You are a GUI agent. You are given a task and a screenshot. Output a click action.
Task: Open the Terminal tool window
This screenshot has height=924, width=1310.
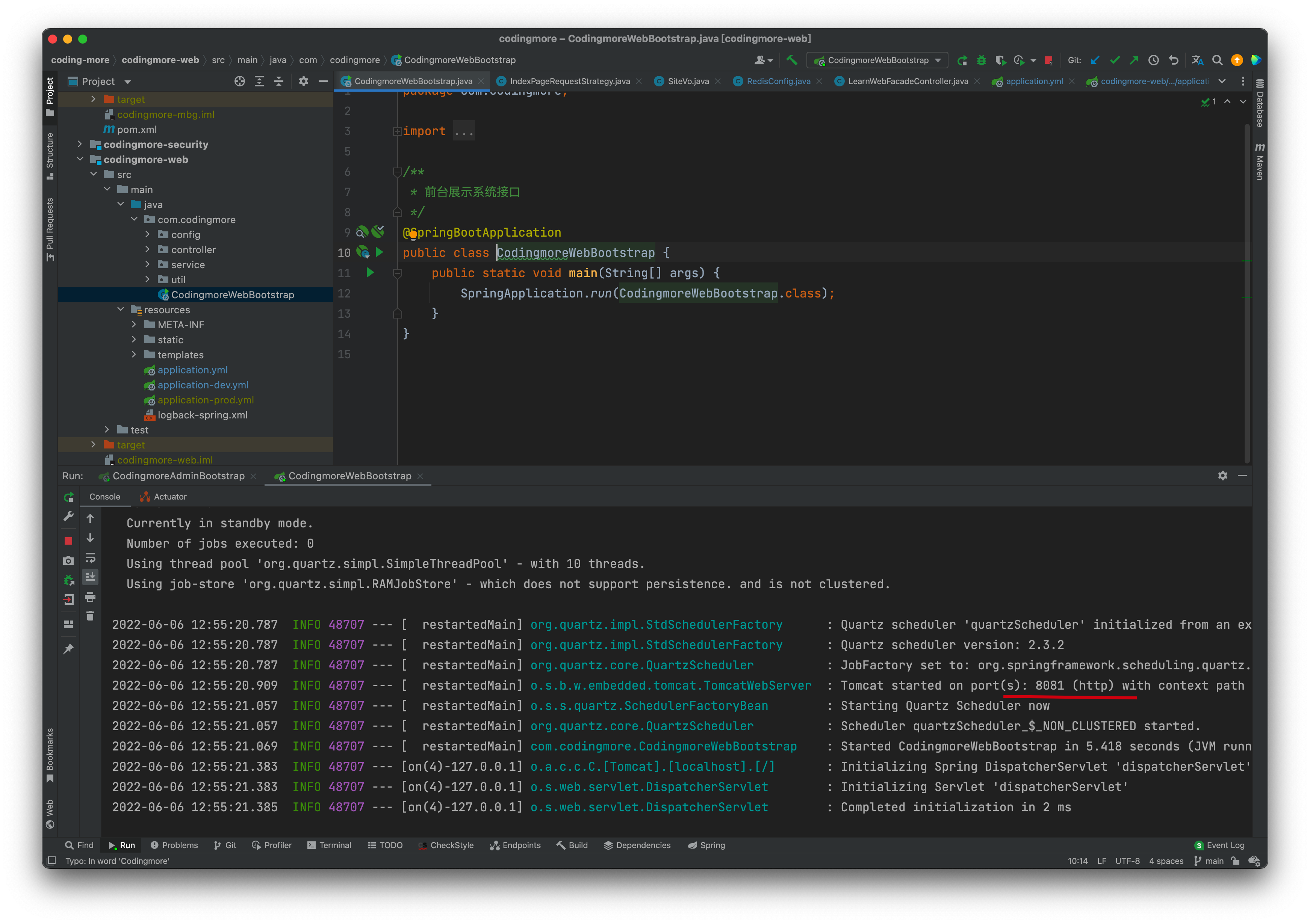pyautogui.click(x=329, y=845)
